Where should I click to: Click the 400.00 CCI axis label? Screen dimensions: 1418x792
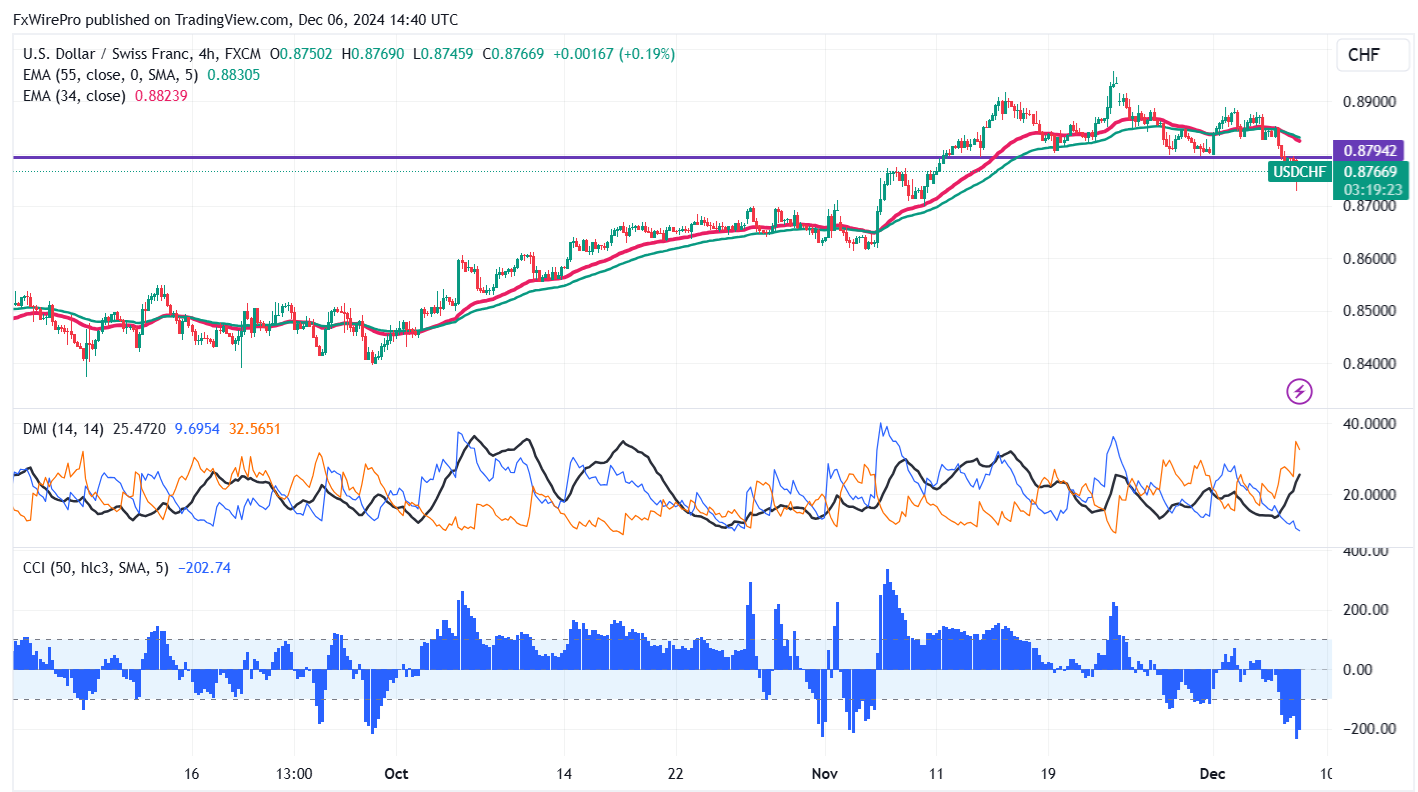(1365, 551)
